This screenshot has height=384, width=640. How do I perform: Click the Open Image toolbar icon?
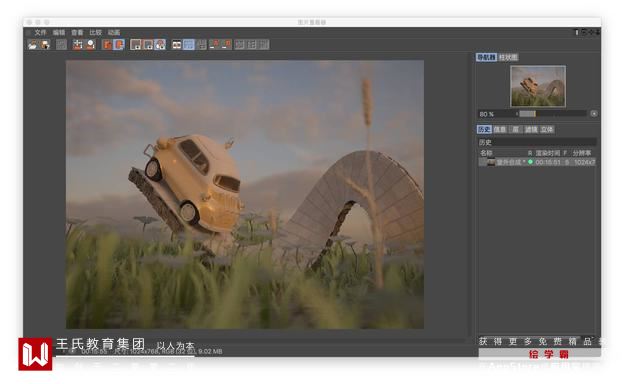(33, 44)
